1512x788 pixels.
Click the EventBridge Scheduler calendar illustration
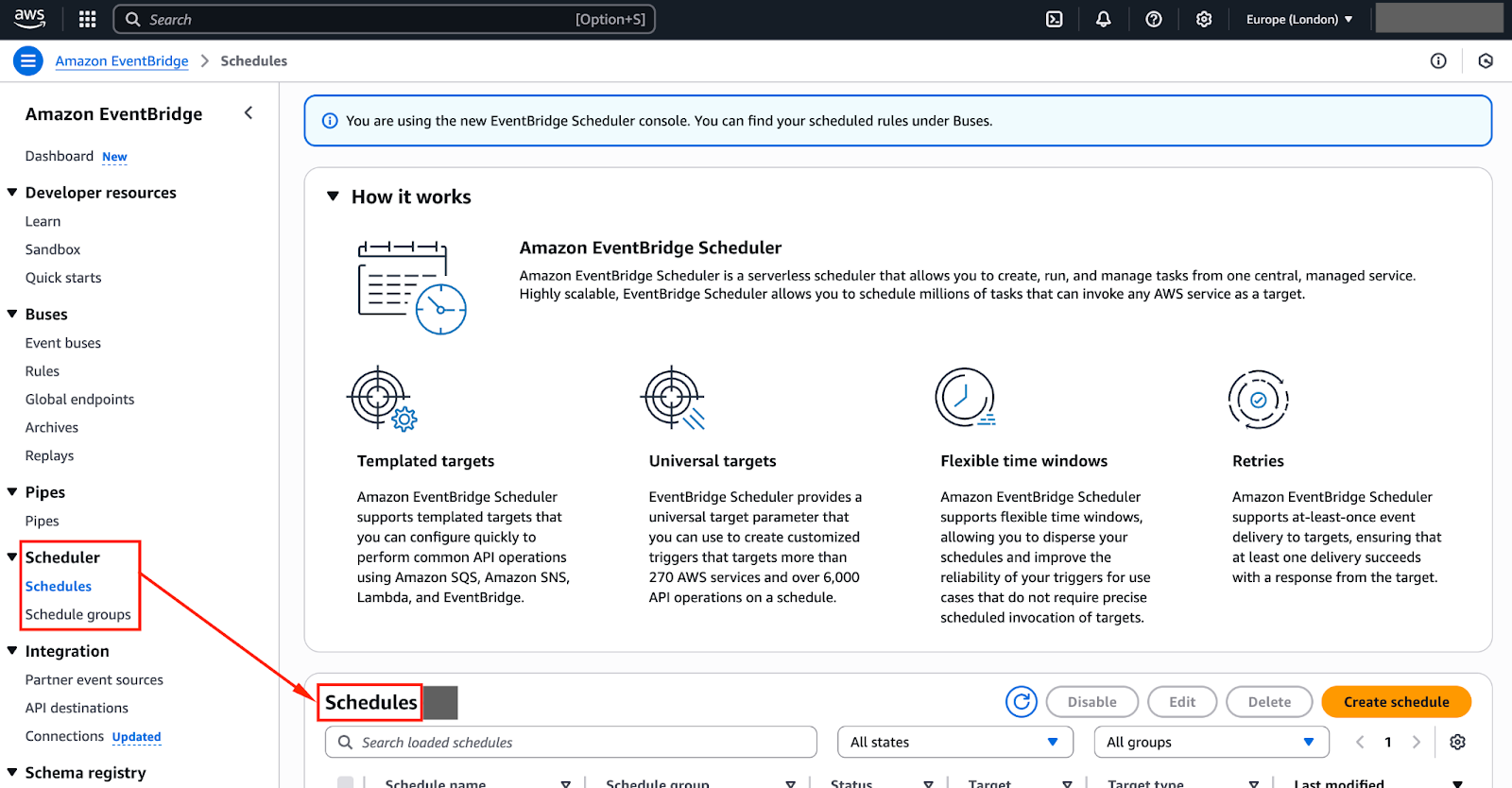coord(412,288)
